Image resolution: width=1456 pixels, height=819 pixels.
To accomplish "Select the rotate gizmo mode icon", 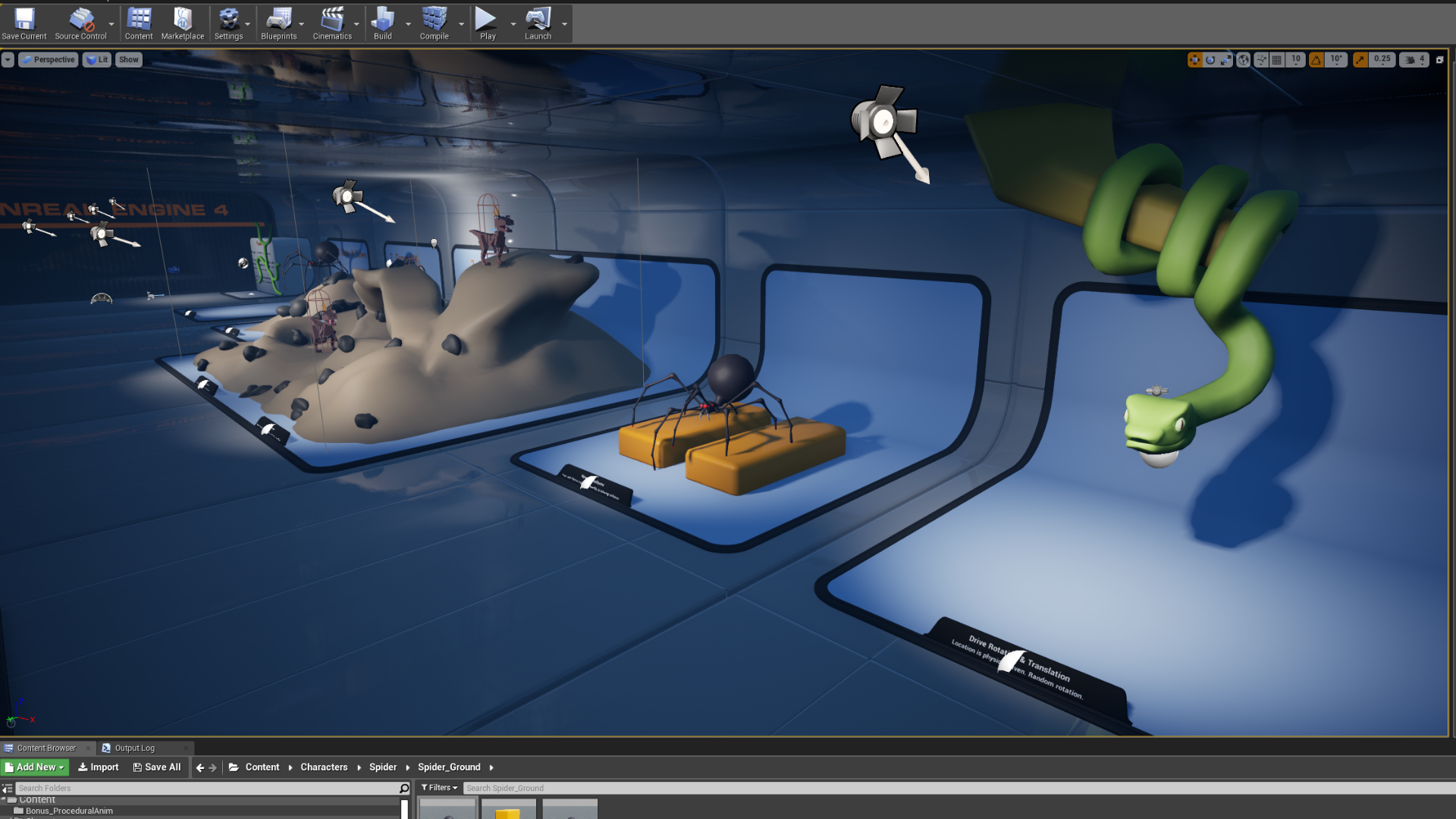I will click(x=1210, y=60).
